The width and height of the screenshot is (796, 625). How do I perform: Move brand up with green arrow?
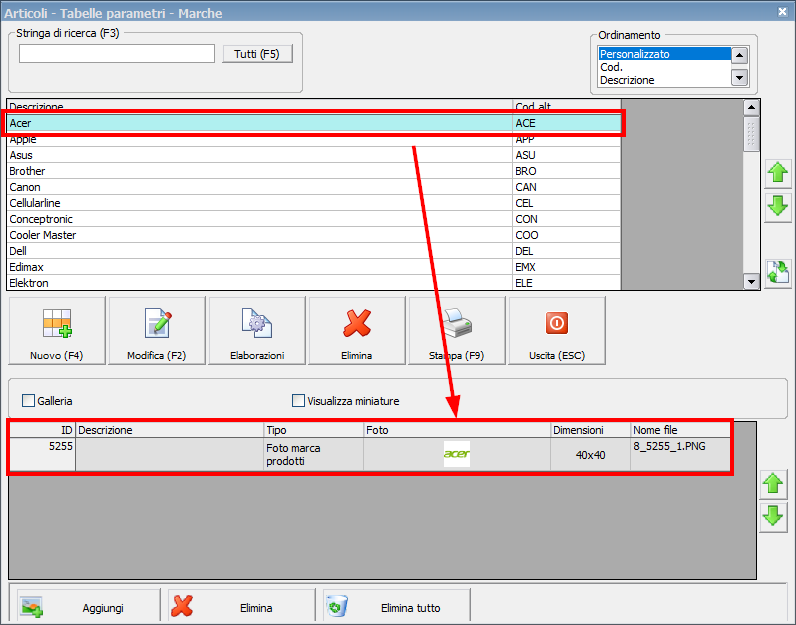point(778,173)
